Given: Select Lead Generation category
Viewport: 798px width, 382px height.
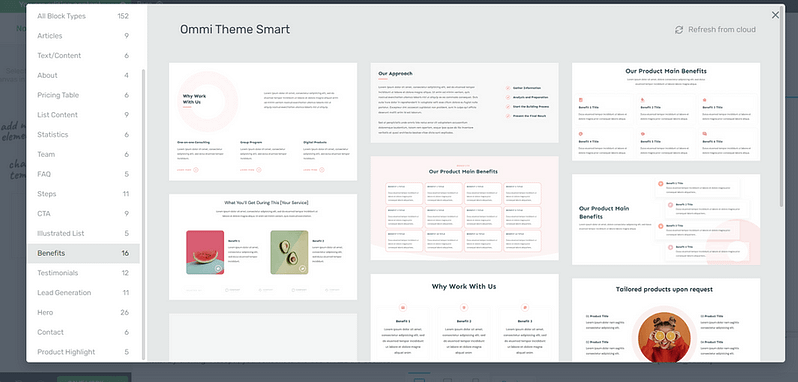Looking at the screenshot, I should [83, 292].
